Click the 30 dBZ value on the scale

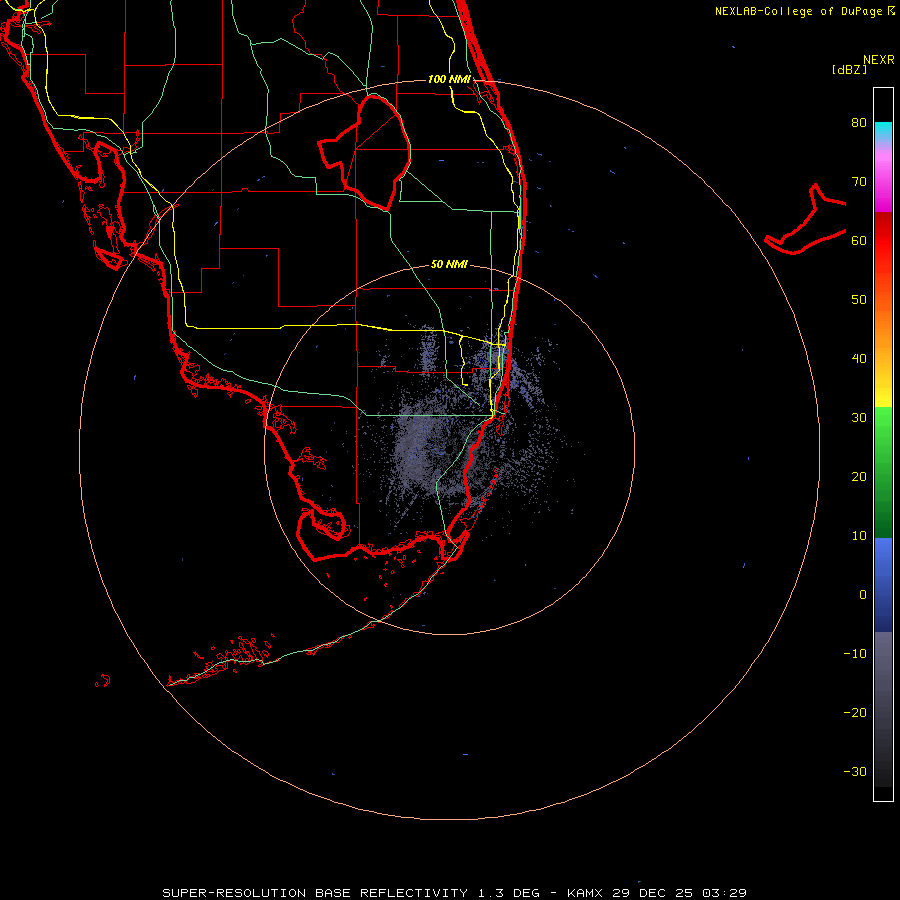point(859,418)
